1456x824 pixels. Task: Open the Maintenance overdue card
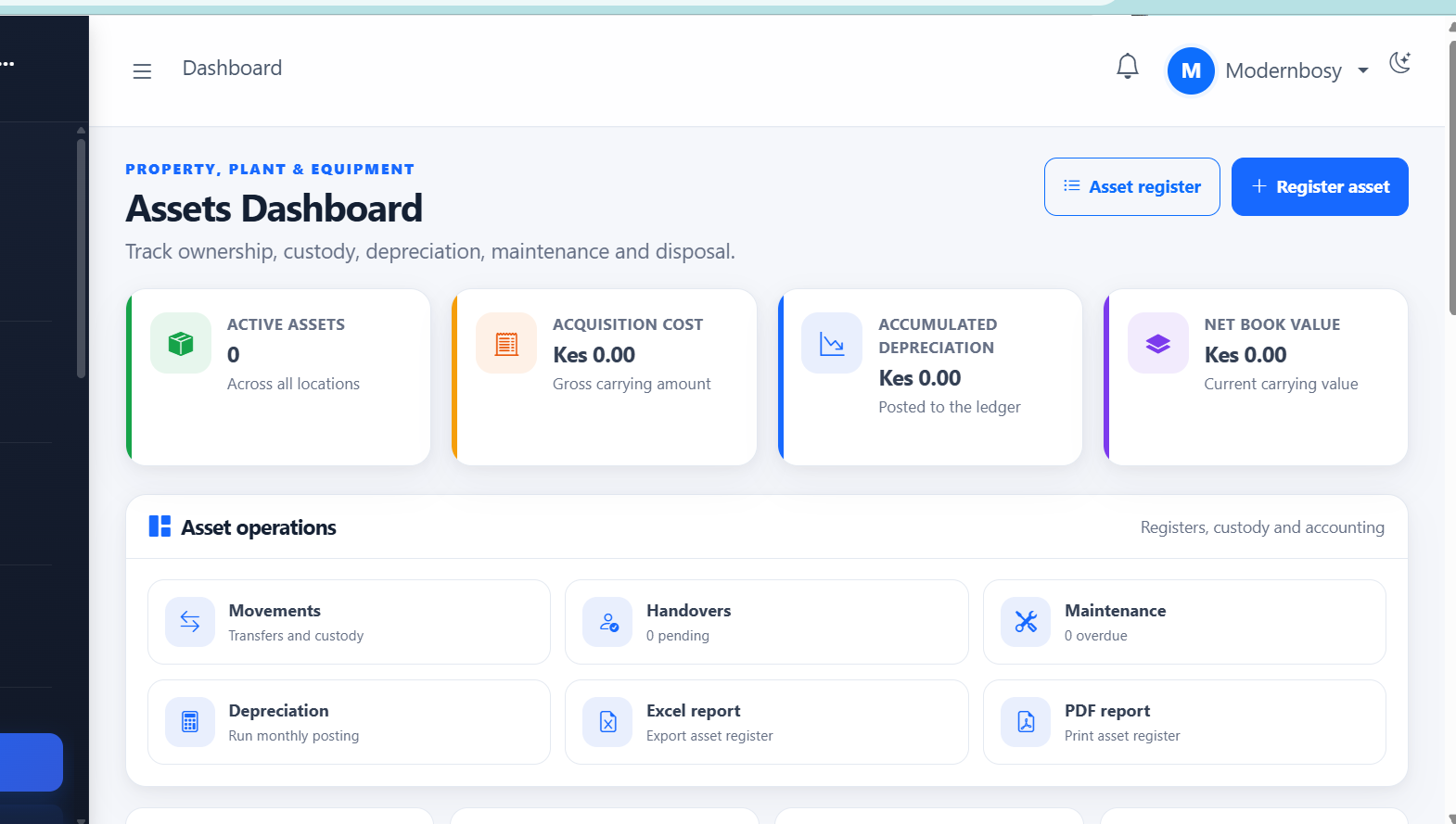pos(1184,622)
